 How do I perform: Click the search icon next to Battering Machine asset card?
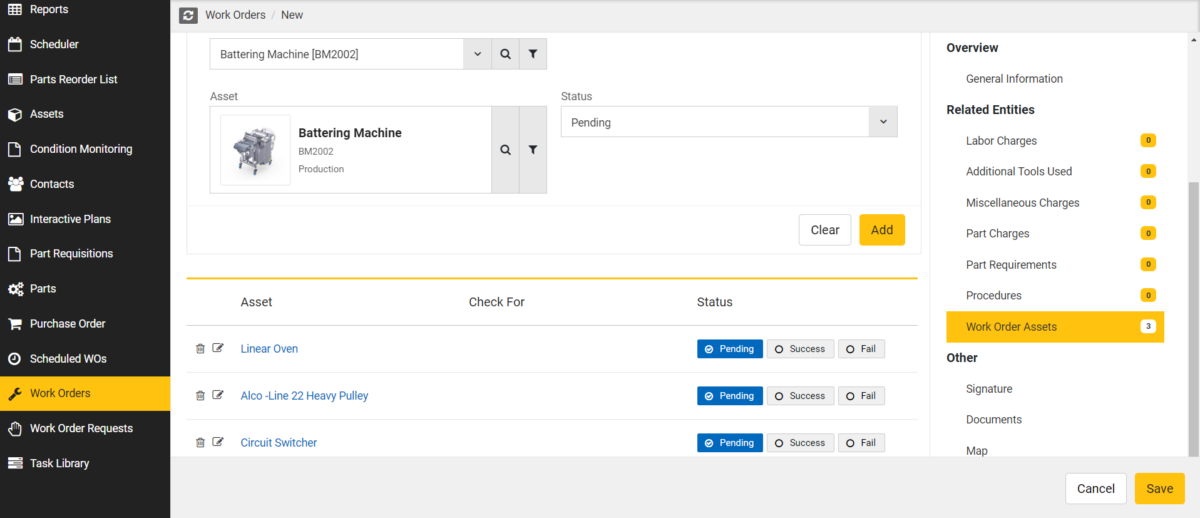pyautogui.click(x=505, y=150)
